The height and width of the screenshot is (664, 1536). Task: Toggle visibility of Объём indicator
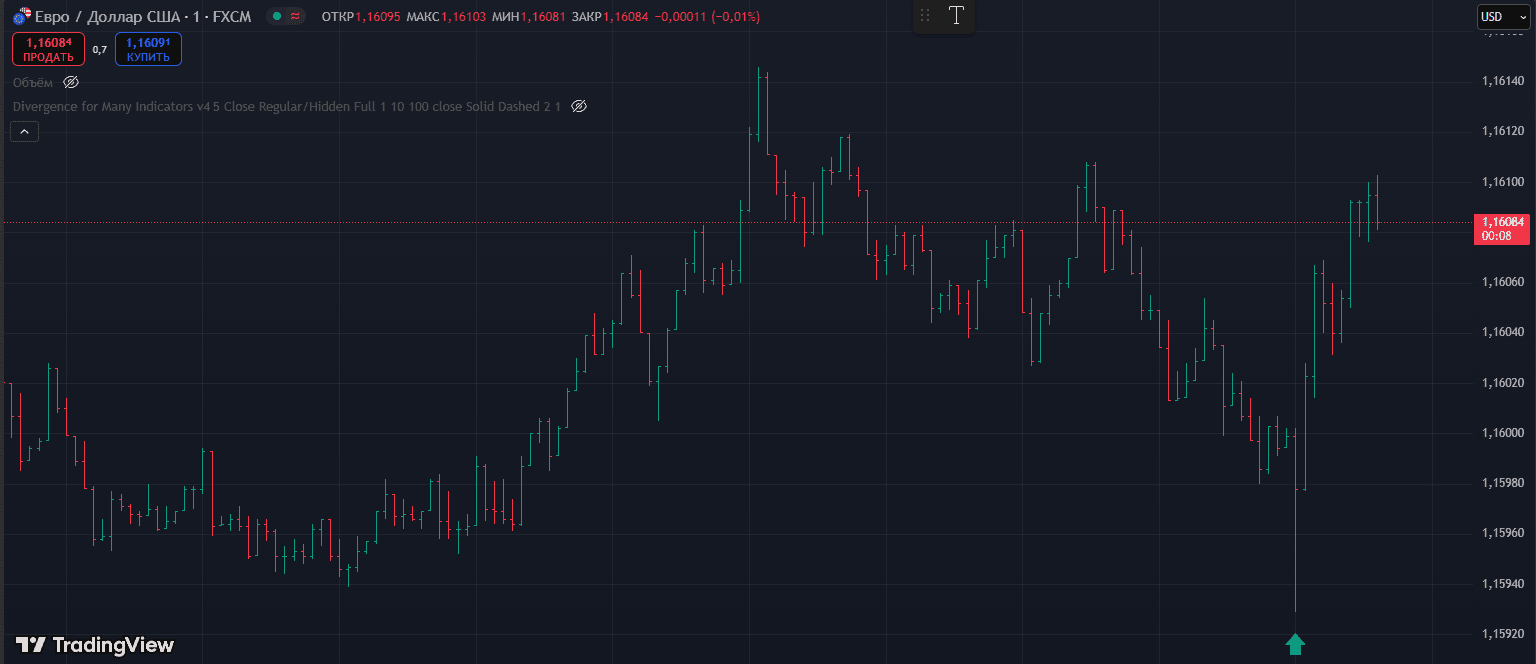coord(71,82)
